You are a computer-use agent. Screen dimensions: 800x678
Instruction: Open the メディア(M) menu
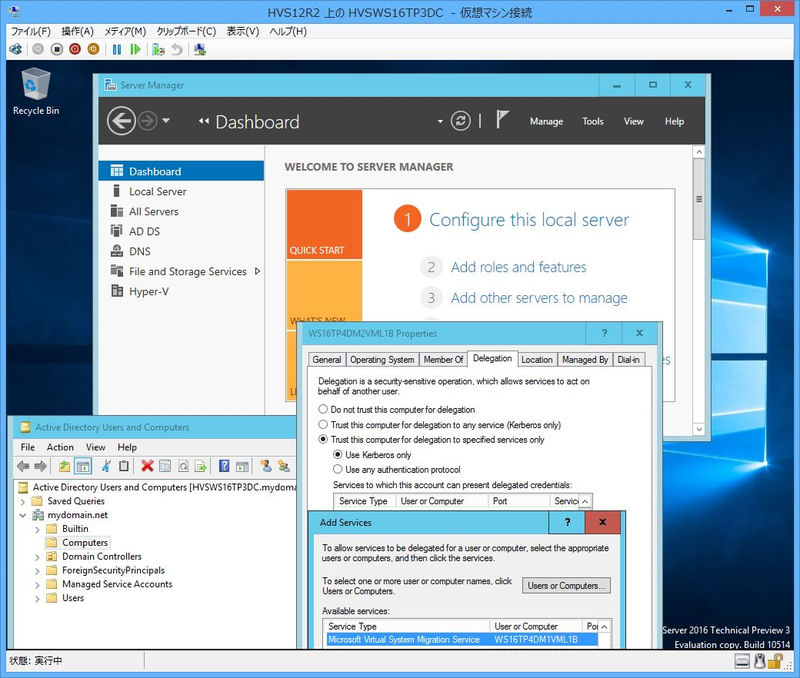(125, 32)
